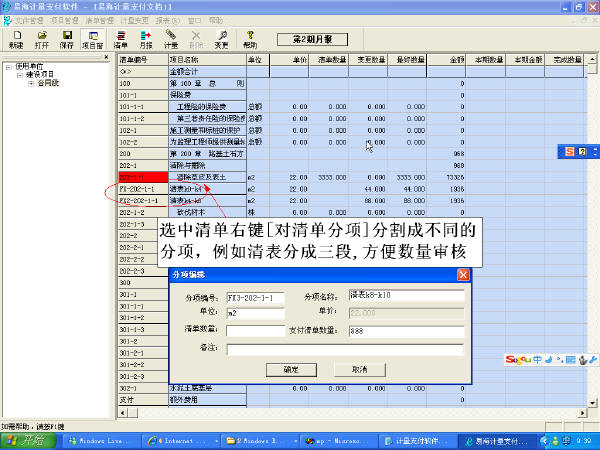Screen dimensions: 600x450
Task: Click the 保存 (Save) toolbar icon
Action: point(66,38)
